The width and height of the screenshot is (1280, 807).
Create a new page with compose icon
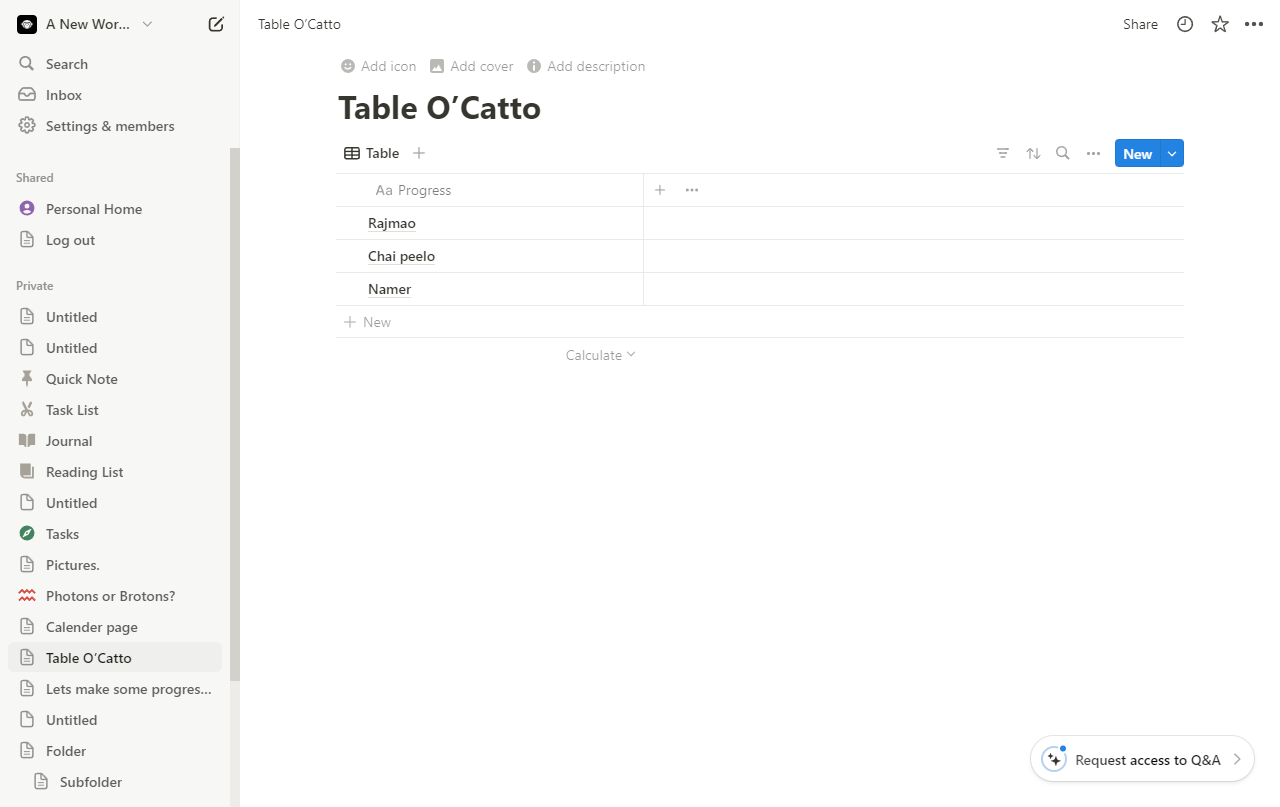(216, 24)
